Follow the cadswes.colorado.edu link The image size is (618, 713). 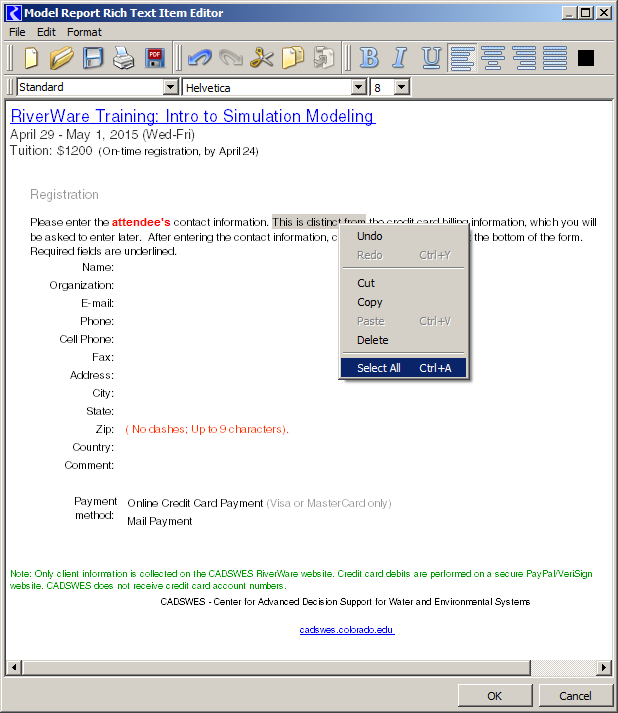click(x=347, y=630)
